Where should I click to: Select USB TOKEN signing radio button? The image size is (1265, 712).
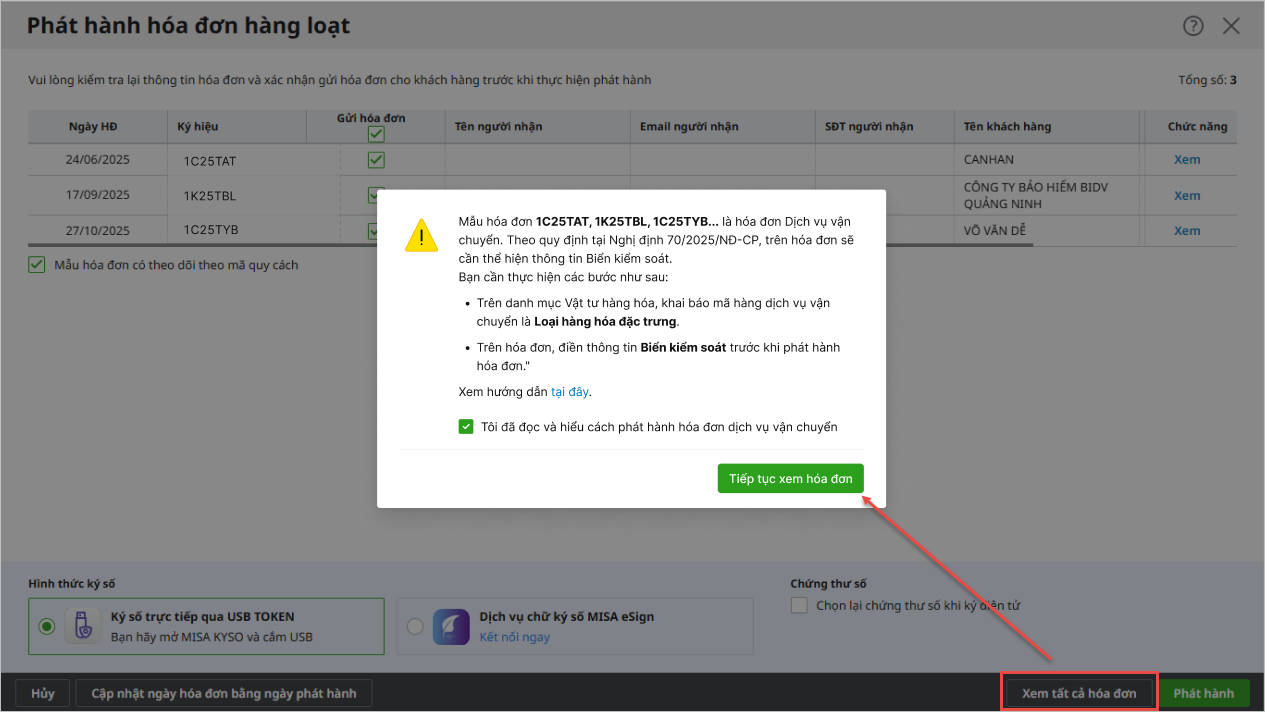coord(47,626)
